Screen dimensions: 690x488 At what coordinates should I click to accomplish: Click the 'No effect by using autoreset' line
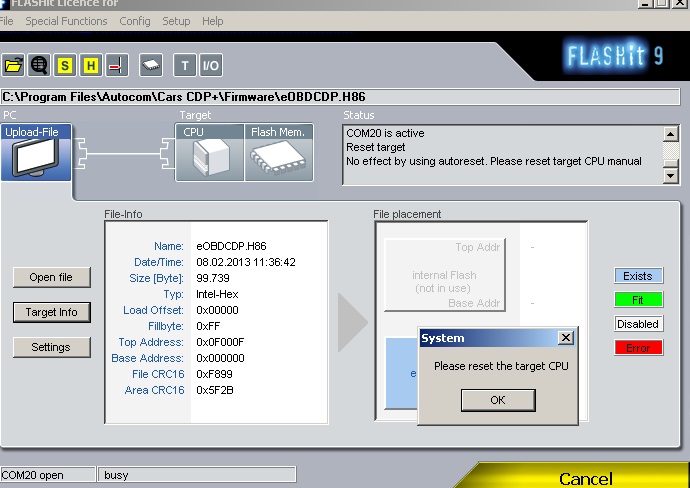tap(494, 161)
